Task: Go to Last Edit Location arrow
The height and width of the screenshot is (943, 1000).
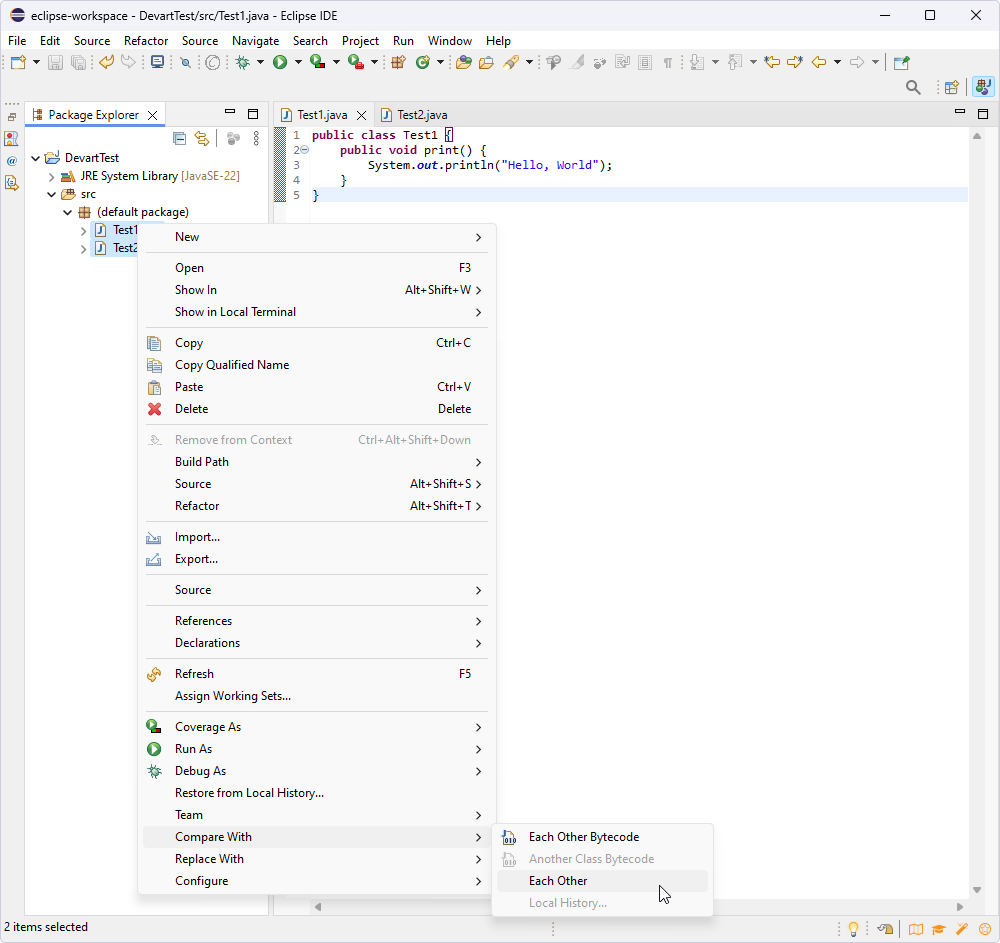Action: [772, 62]
